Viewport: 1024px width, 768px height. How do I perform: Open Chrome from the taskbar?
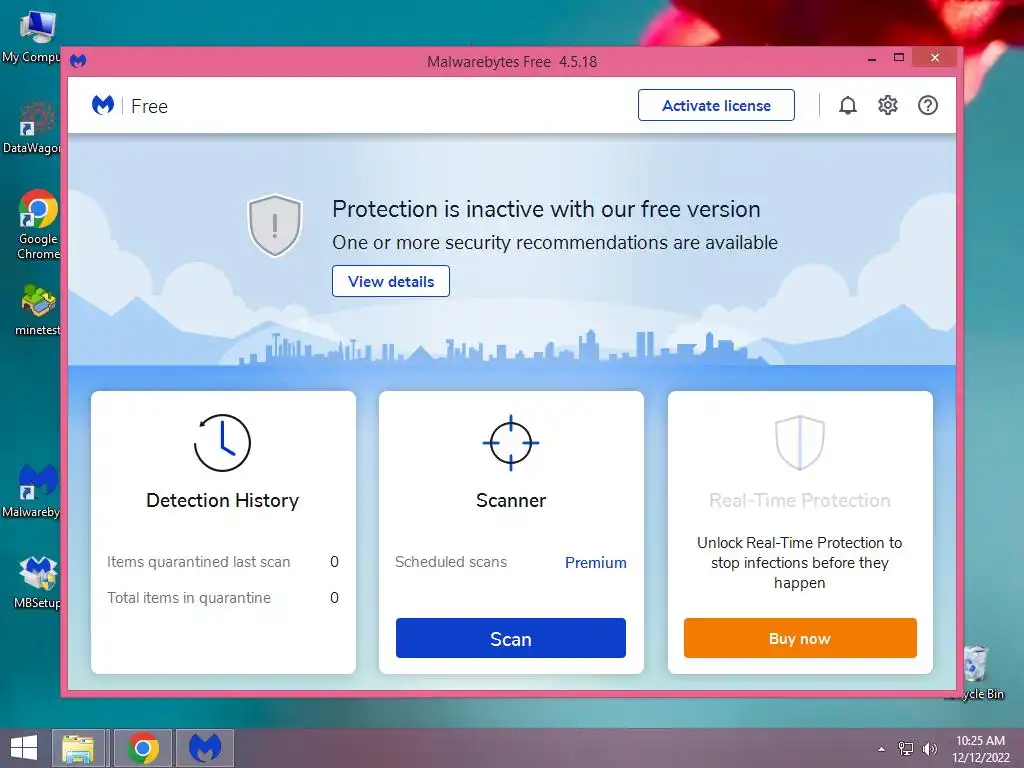143,748
